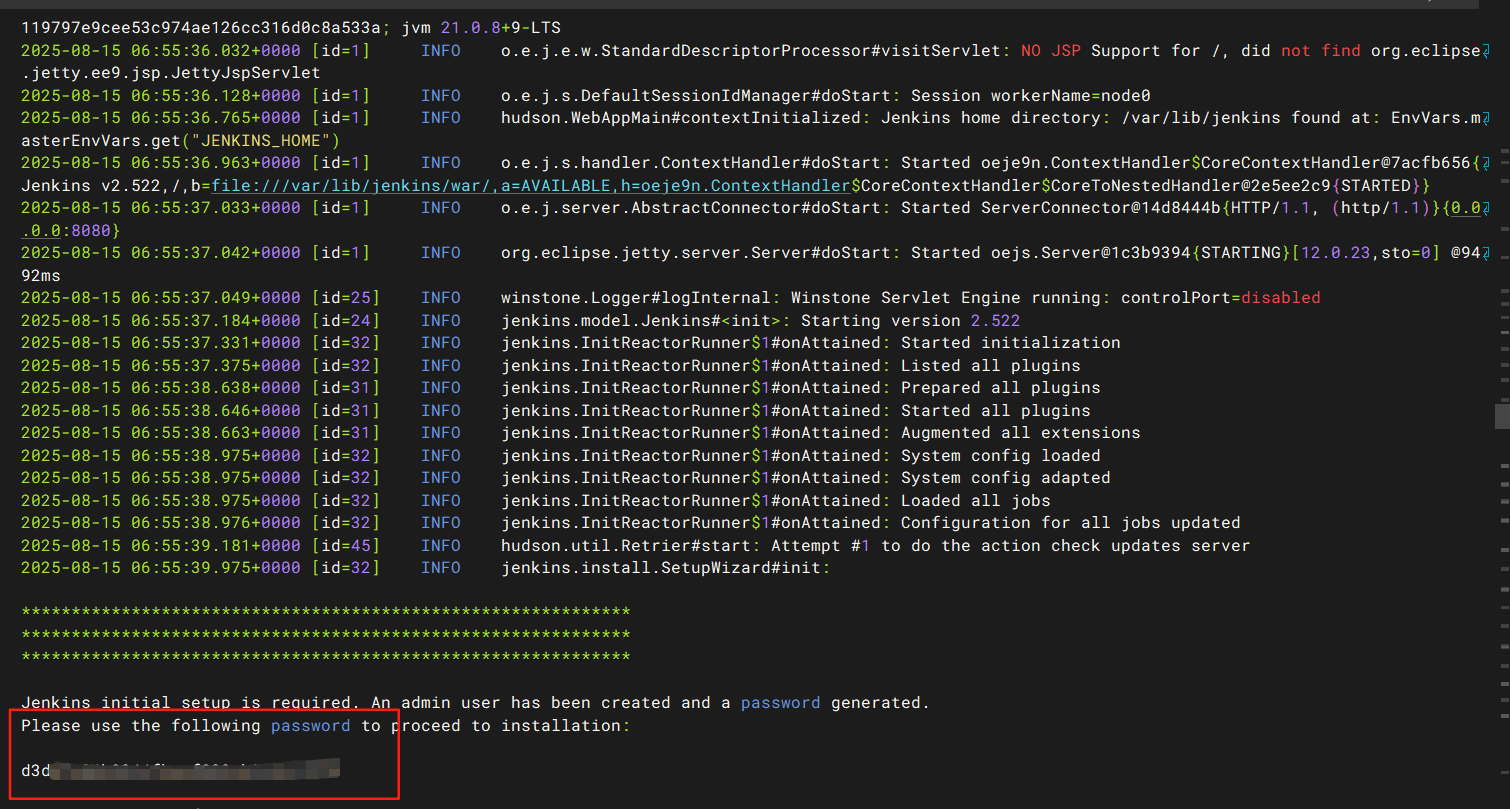Click the 'Loaded all jobs' message
The height and width of the screenshot is (809, 1510).
click(x=976, y=501)
